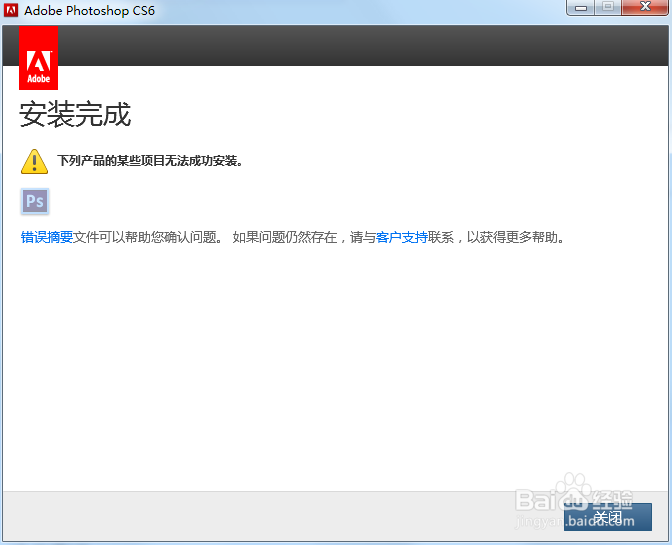Minimize the installer window
672x545 pixels.
[x=581, y=7]
